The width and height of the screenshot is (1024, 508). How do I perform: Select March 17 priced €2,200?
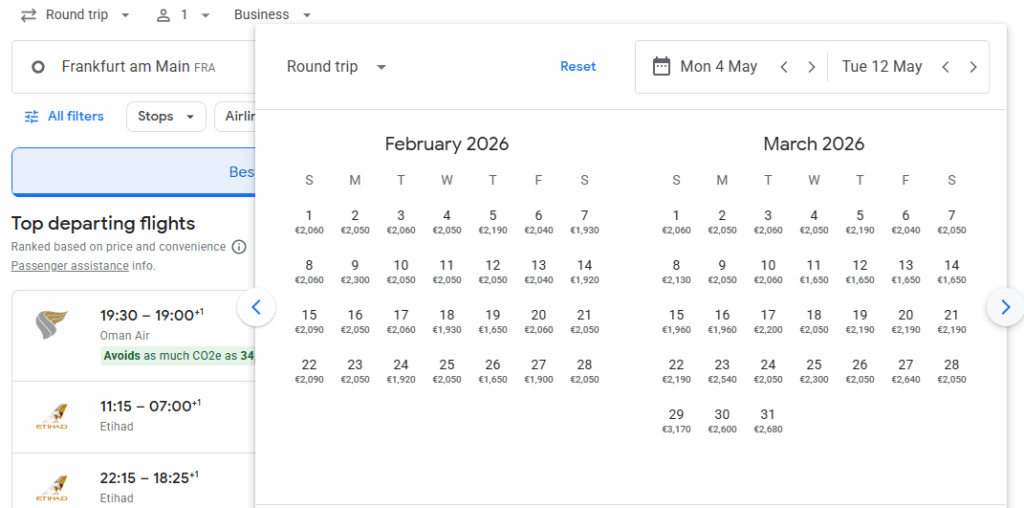click(x=768, y=321)
